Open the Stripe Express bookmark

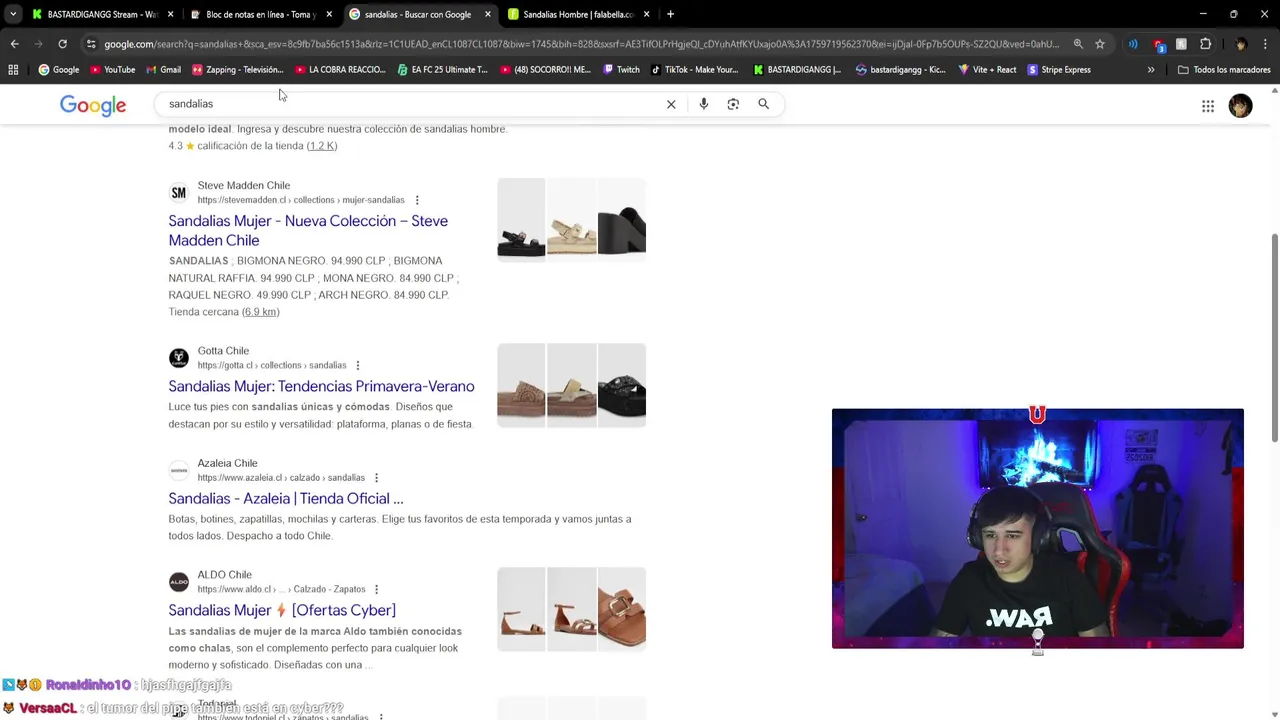point(1059,70)
